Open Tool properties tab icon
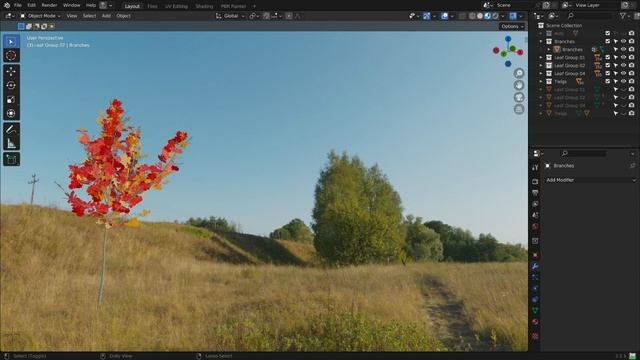The height and width of the screenshot is (360, 640). click(535, 167)
